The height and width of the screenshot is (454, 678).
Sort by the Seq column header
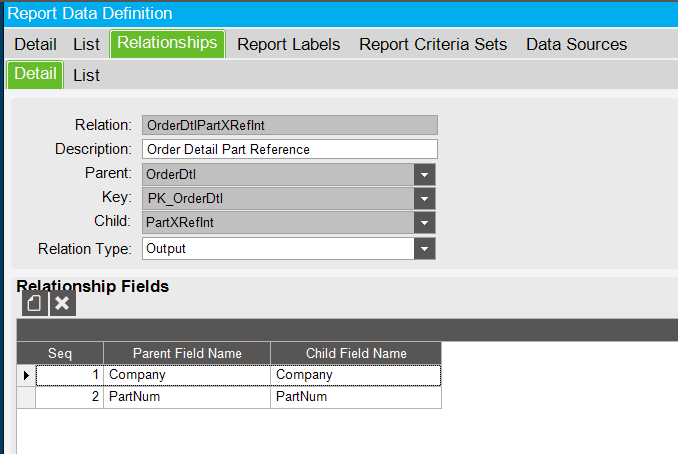60,353
